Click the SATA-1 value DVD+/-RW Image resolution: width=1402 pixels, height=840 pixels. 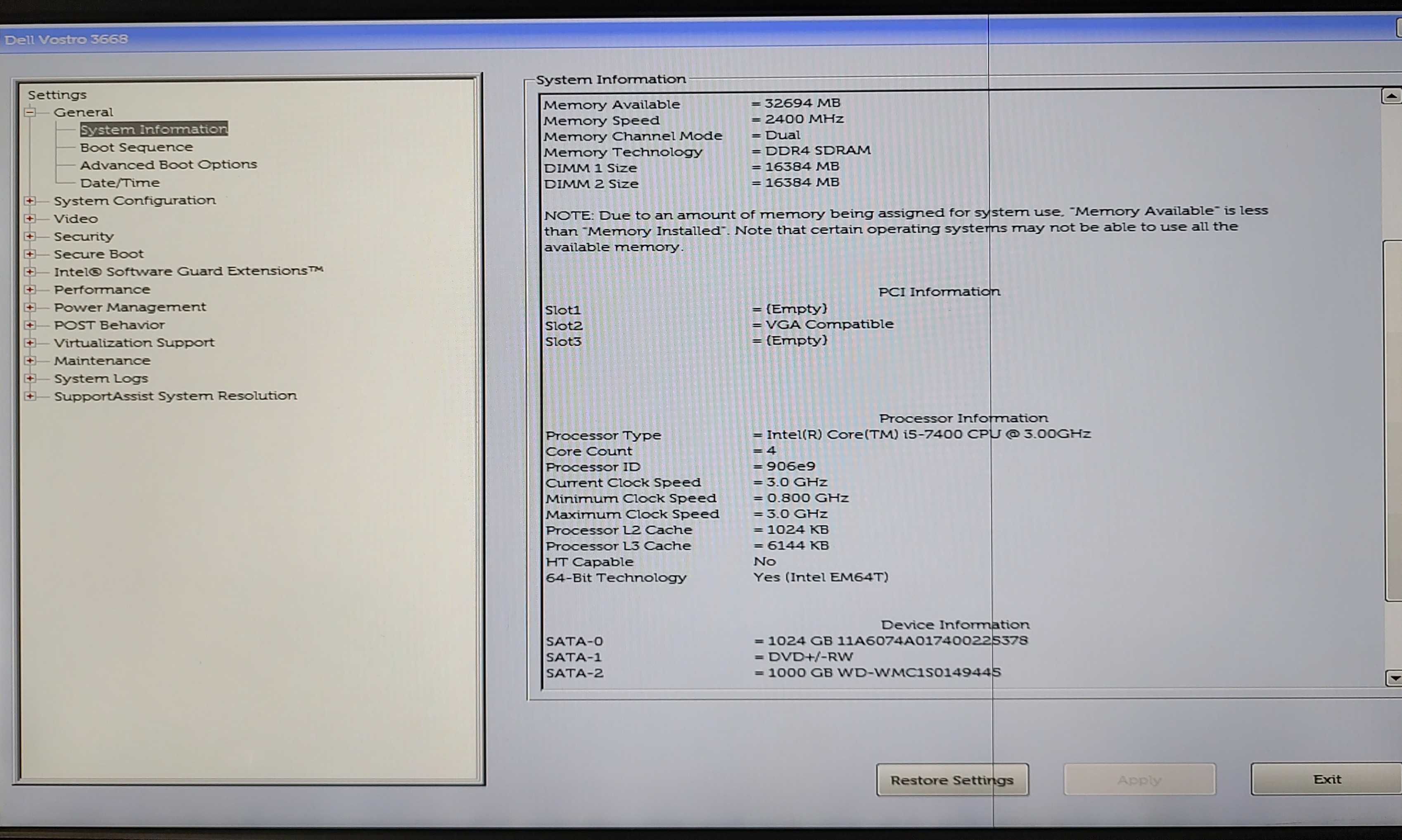point(810,657)
